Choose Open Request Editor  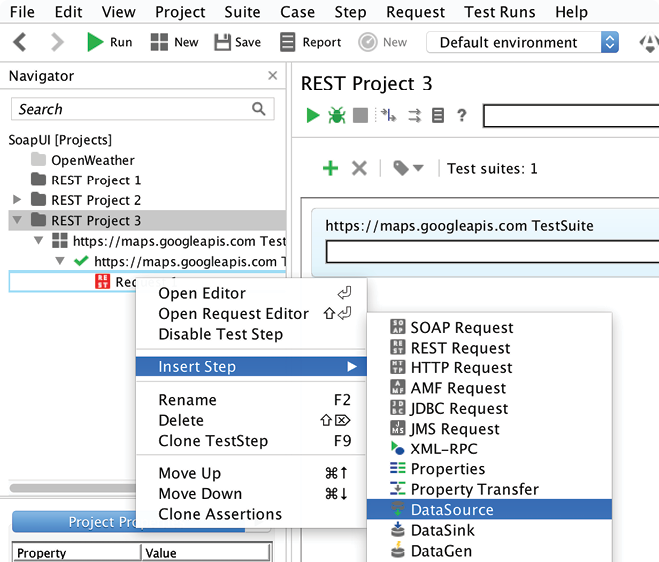(x=251, y=314)
